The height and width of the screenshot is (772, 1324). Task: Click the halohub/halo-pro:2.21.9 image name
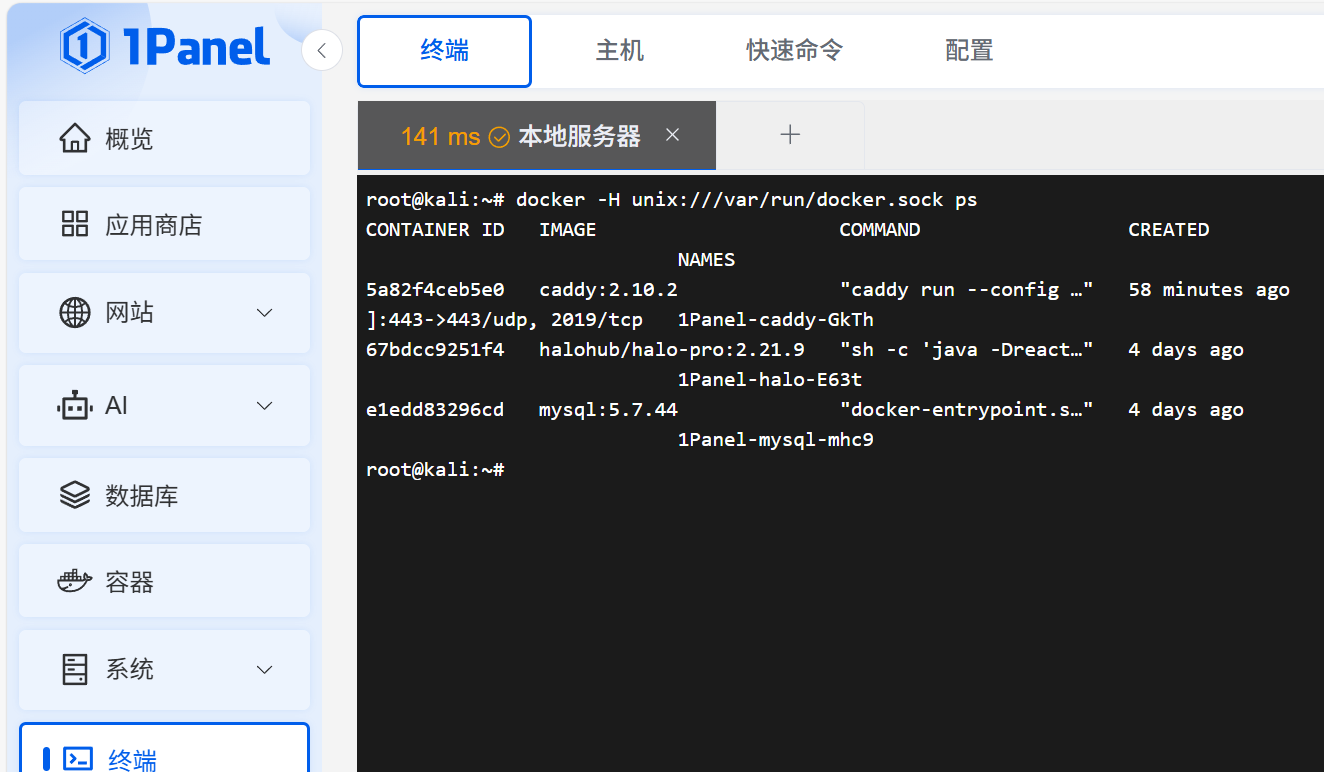coord(672,350)
